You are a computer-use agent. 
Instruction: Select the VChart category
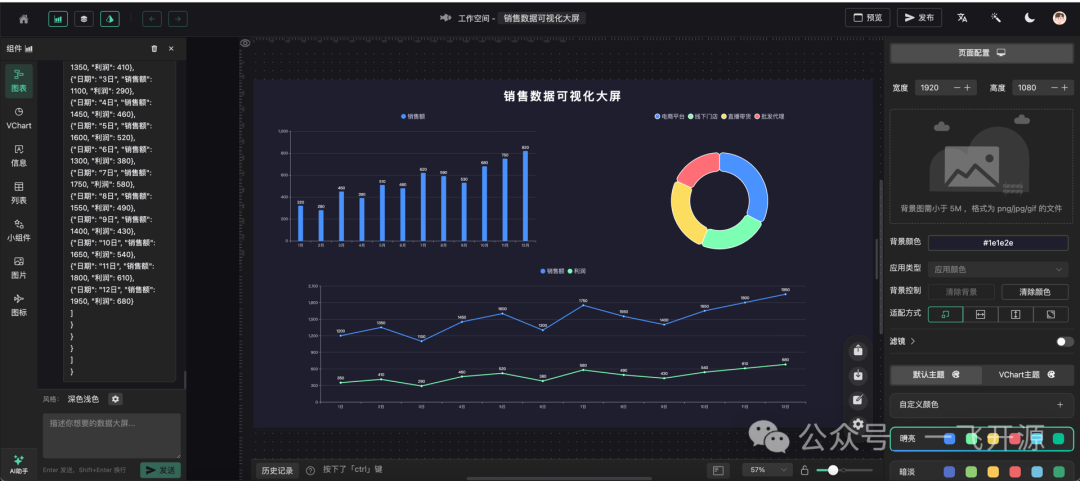tap(19, 119)
